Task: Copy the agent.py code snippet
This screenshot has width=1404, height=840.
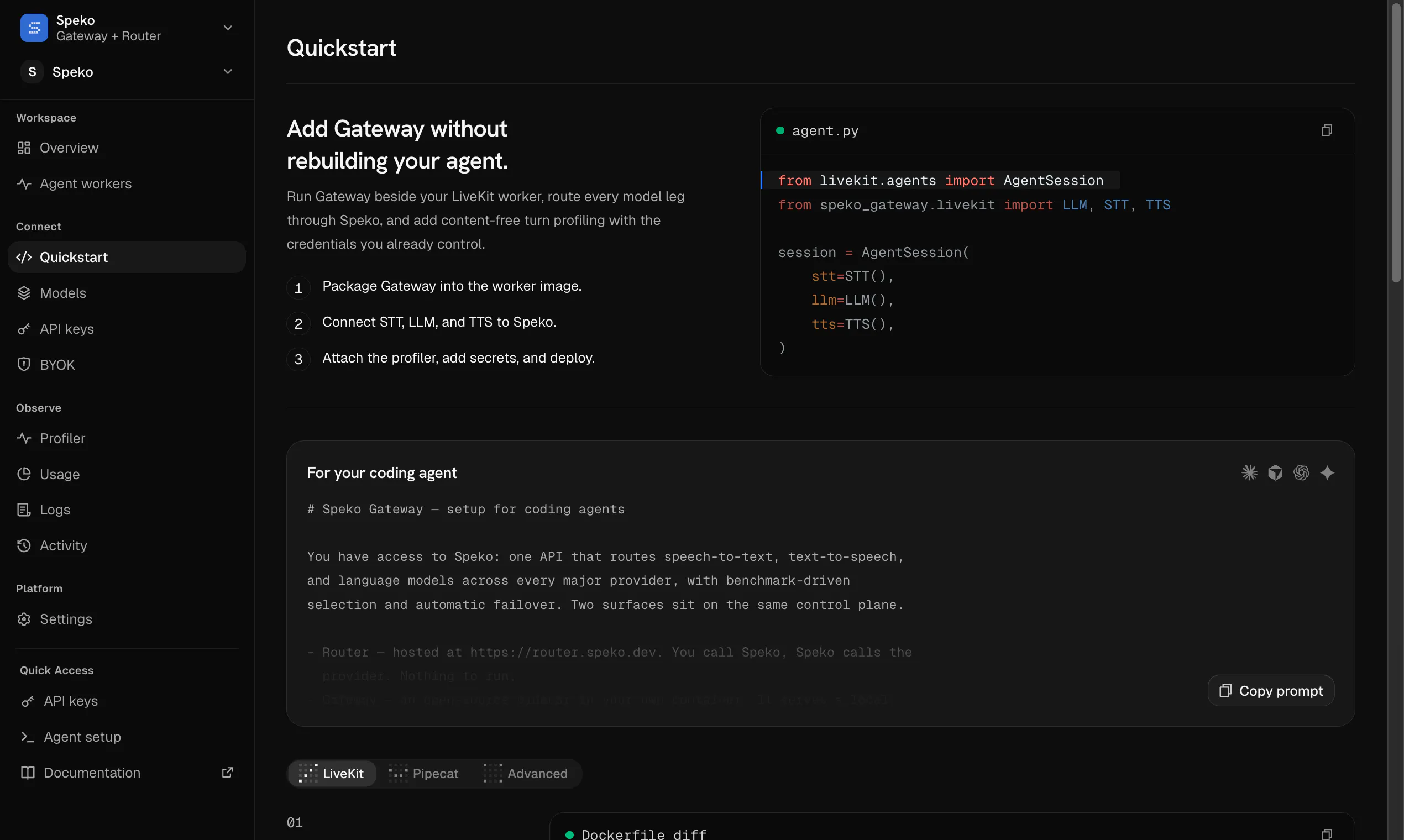Action: pos(1327,131)
